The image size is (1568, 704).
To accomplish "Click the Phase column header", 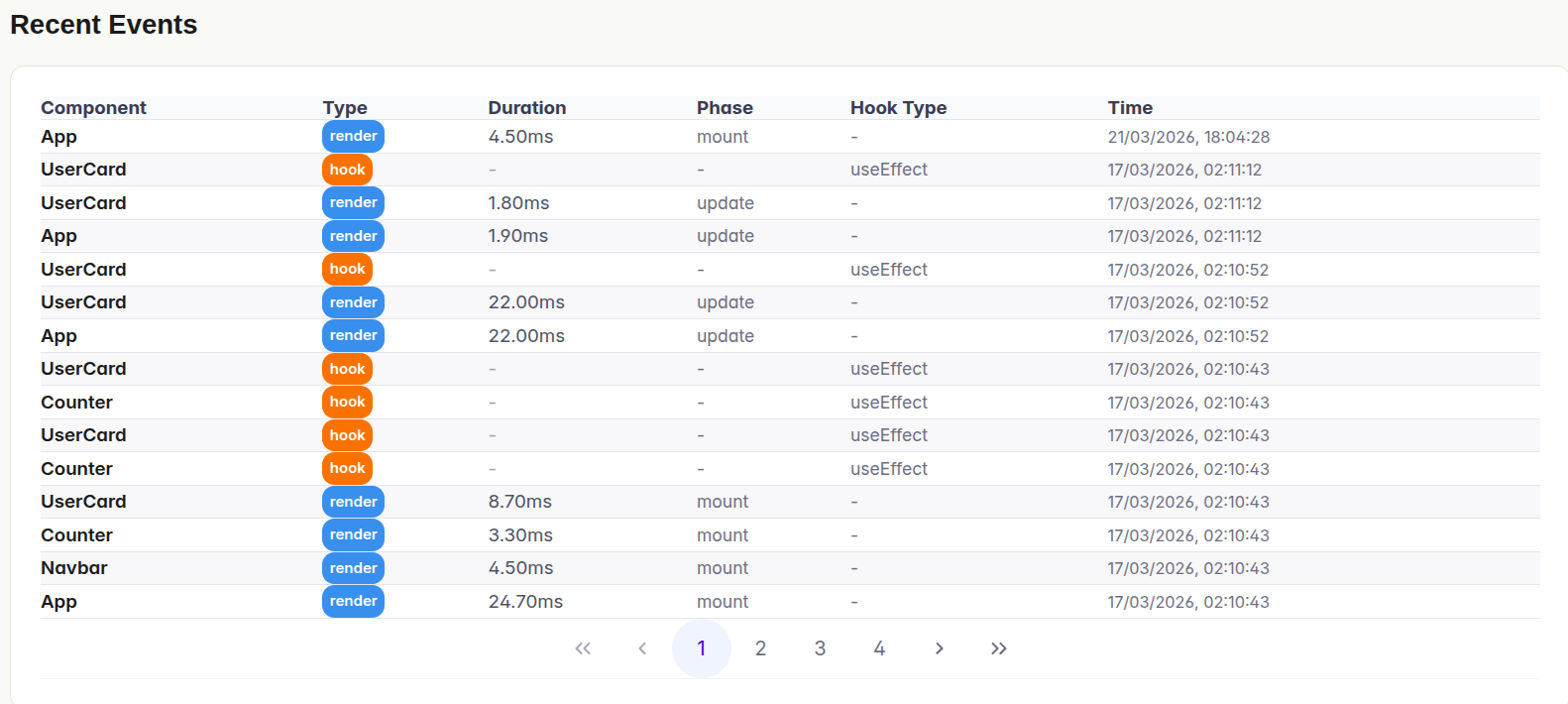I will click(725, 108).
